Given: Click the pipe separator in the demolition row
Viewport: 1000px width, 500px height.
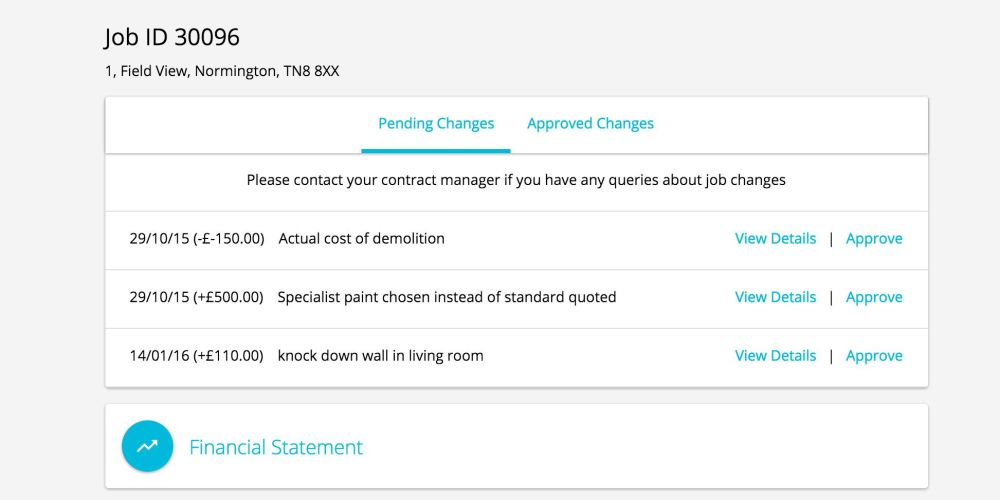Looking at the screenshot, I should coord(831,239).
